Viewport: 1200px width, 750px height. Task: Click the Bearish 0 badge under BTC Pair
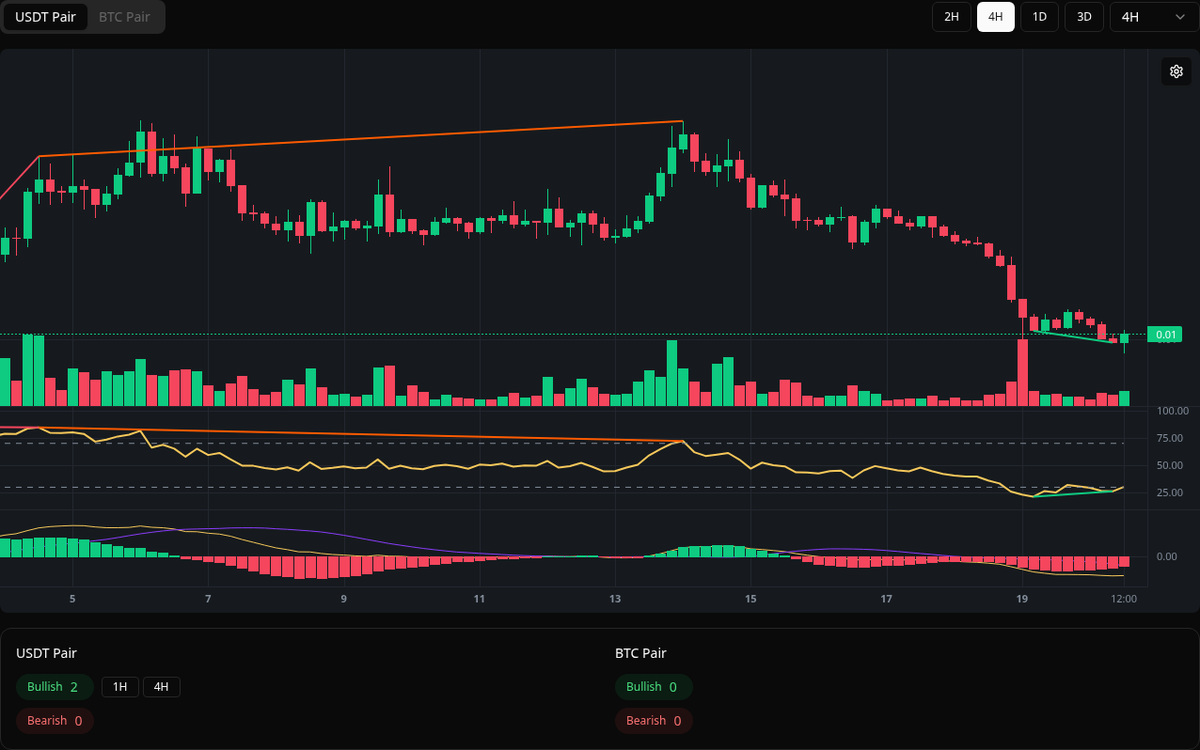tap(653, 720)
